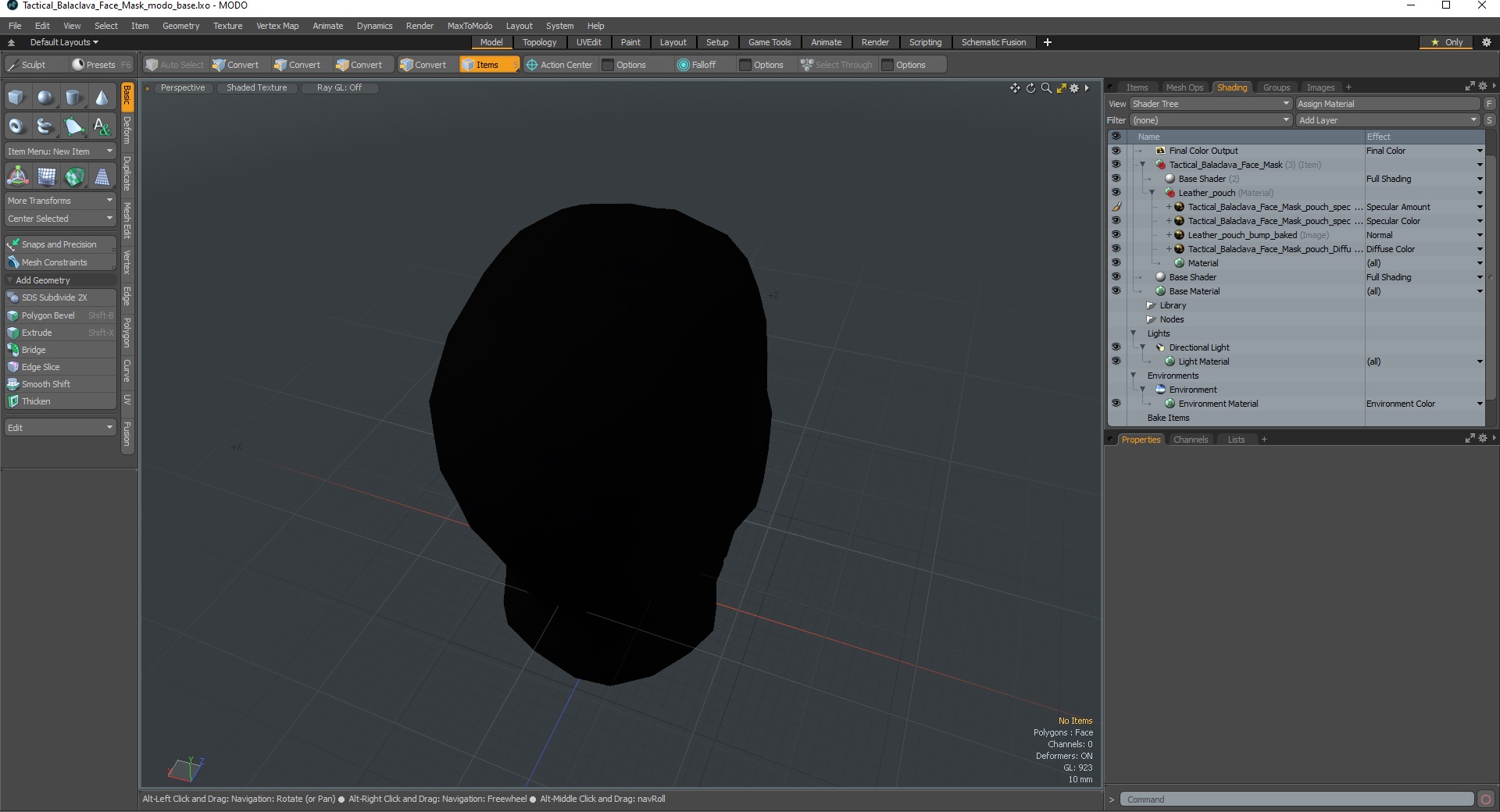Click the Polygon Bevel tool

point(60,315)
